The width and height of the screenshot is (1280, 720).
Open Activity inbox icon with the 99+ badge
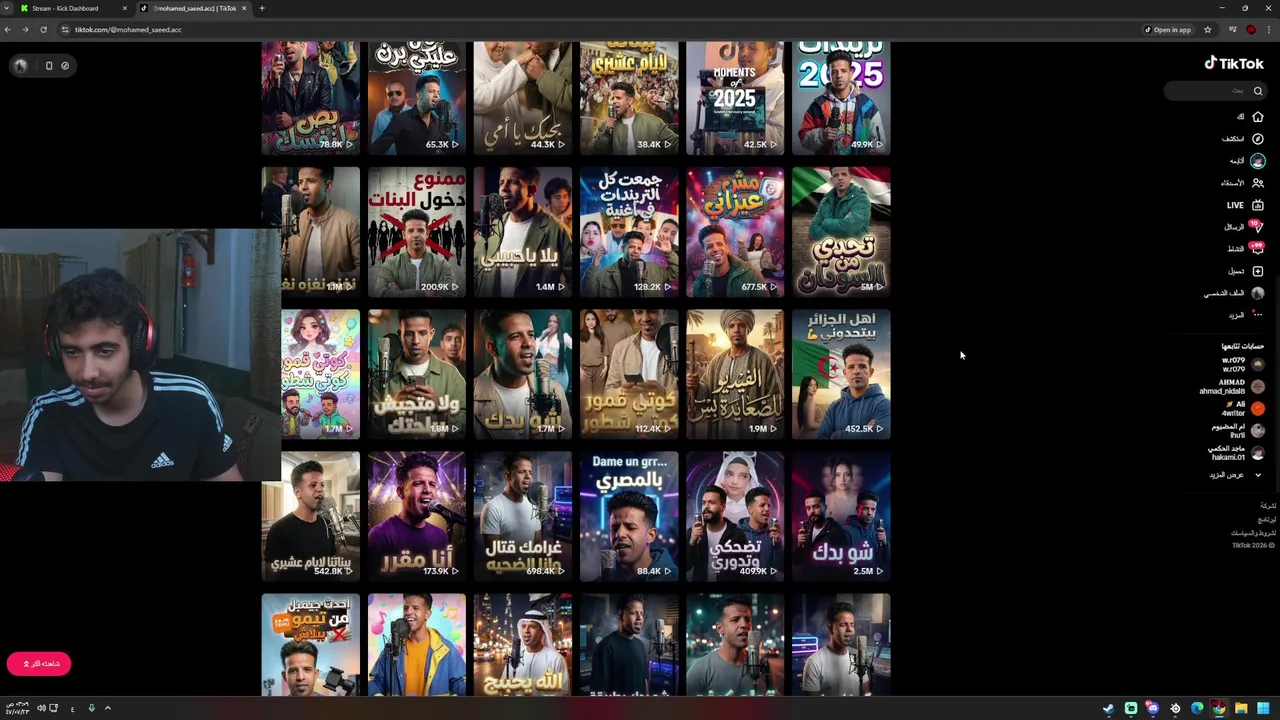pyautogui.click(x=1257, y=249)
